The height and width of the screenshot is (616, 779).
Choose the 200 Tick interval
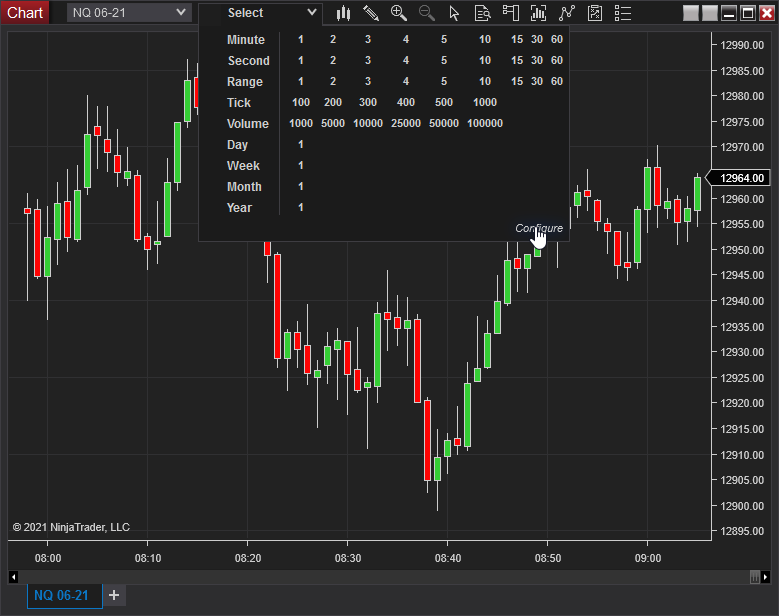[x=333, y=102]
